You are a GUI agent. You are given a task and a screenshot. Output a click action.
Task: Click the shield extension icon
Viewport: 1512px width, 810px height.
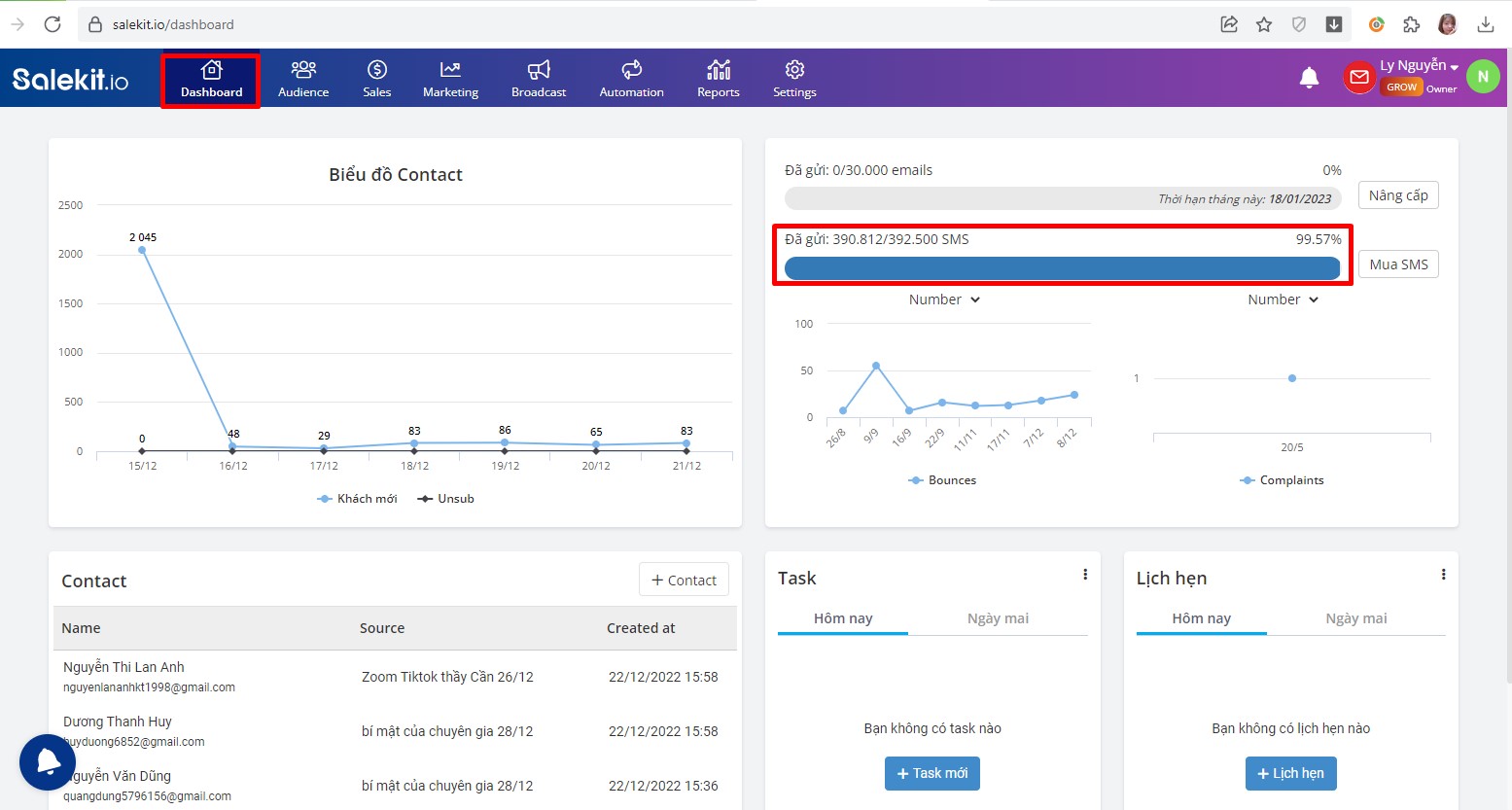1299,24
